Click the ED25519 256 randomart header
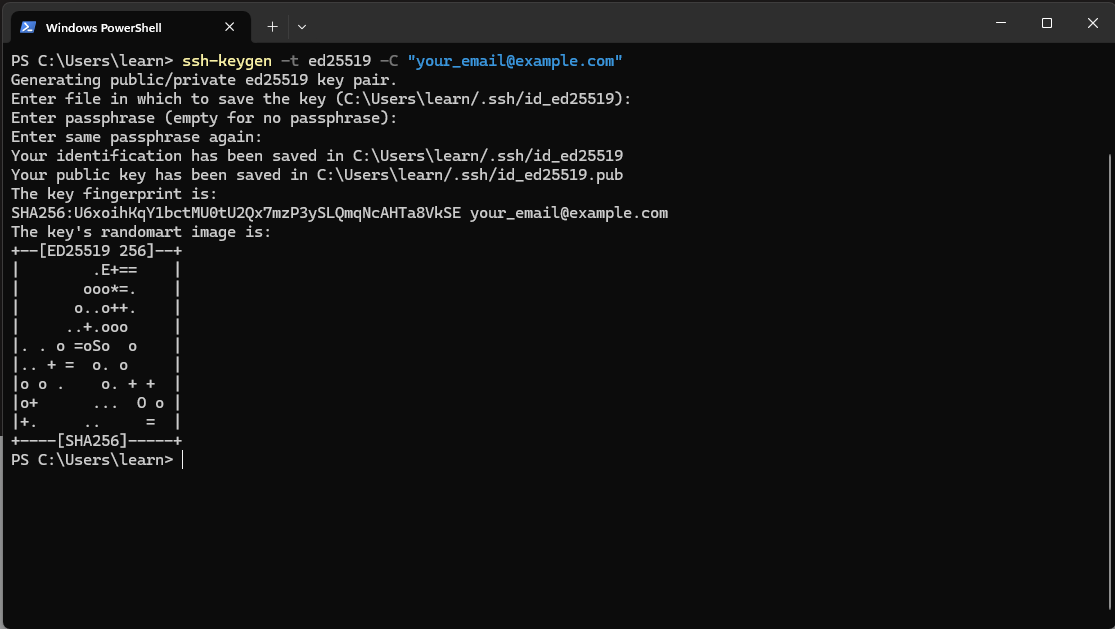 tap(96, 250)
